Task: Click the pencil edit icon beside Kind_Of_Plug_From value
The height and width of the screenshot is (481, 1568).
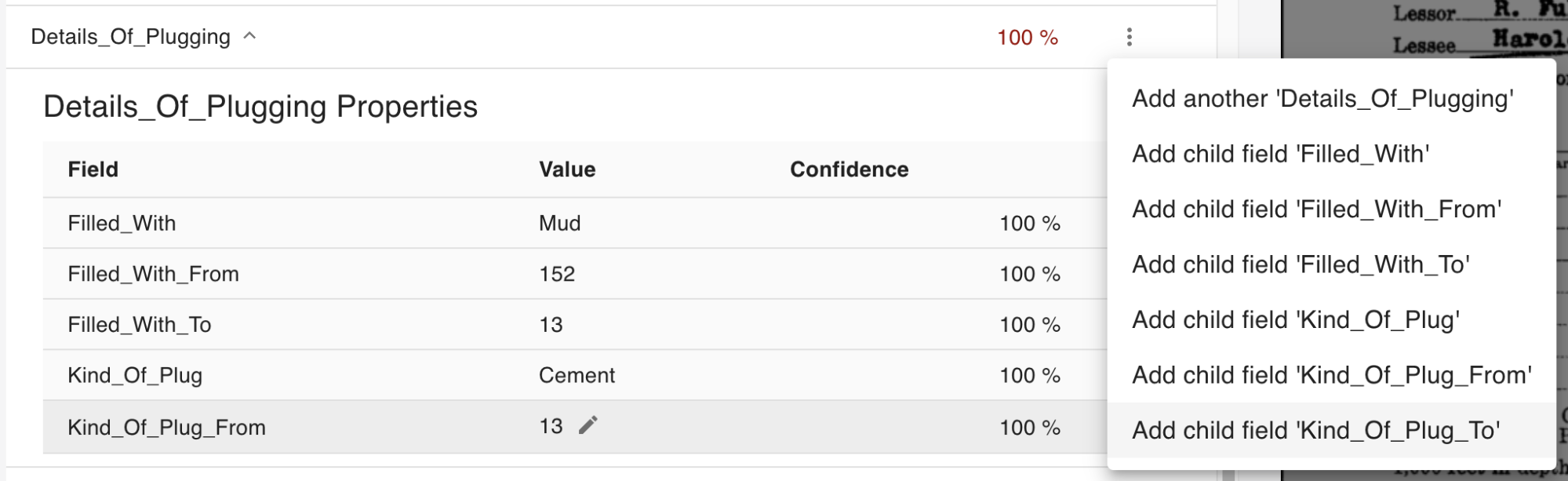Action: click(x=588, y=425)
